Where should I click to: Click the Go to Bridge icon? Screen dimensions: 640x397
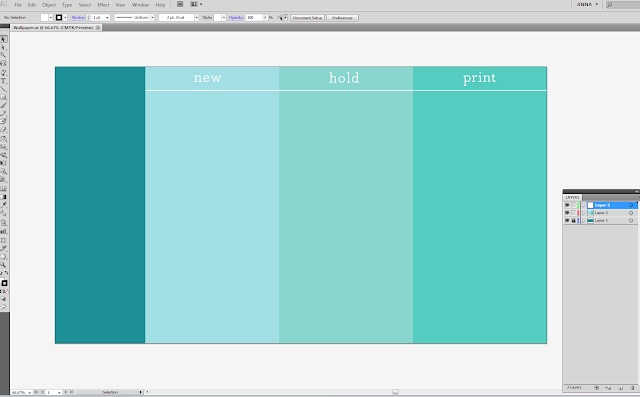click(x=180, y=4)
